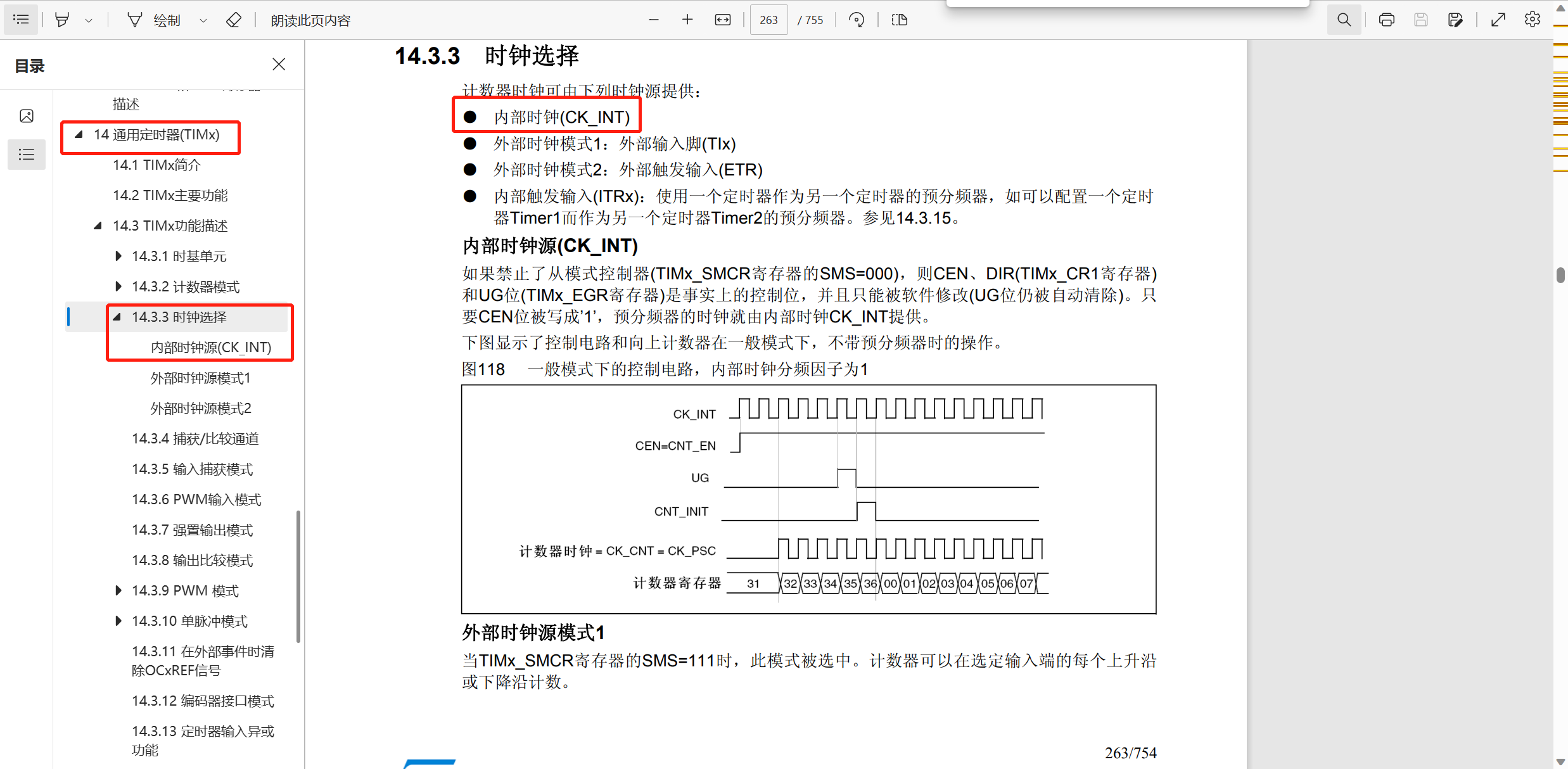Select the highlighter tool icon

62,20
